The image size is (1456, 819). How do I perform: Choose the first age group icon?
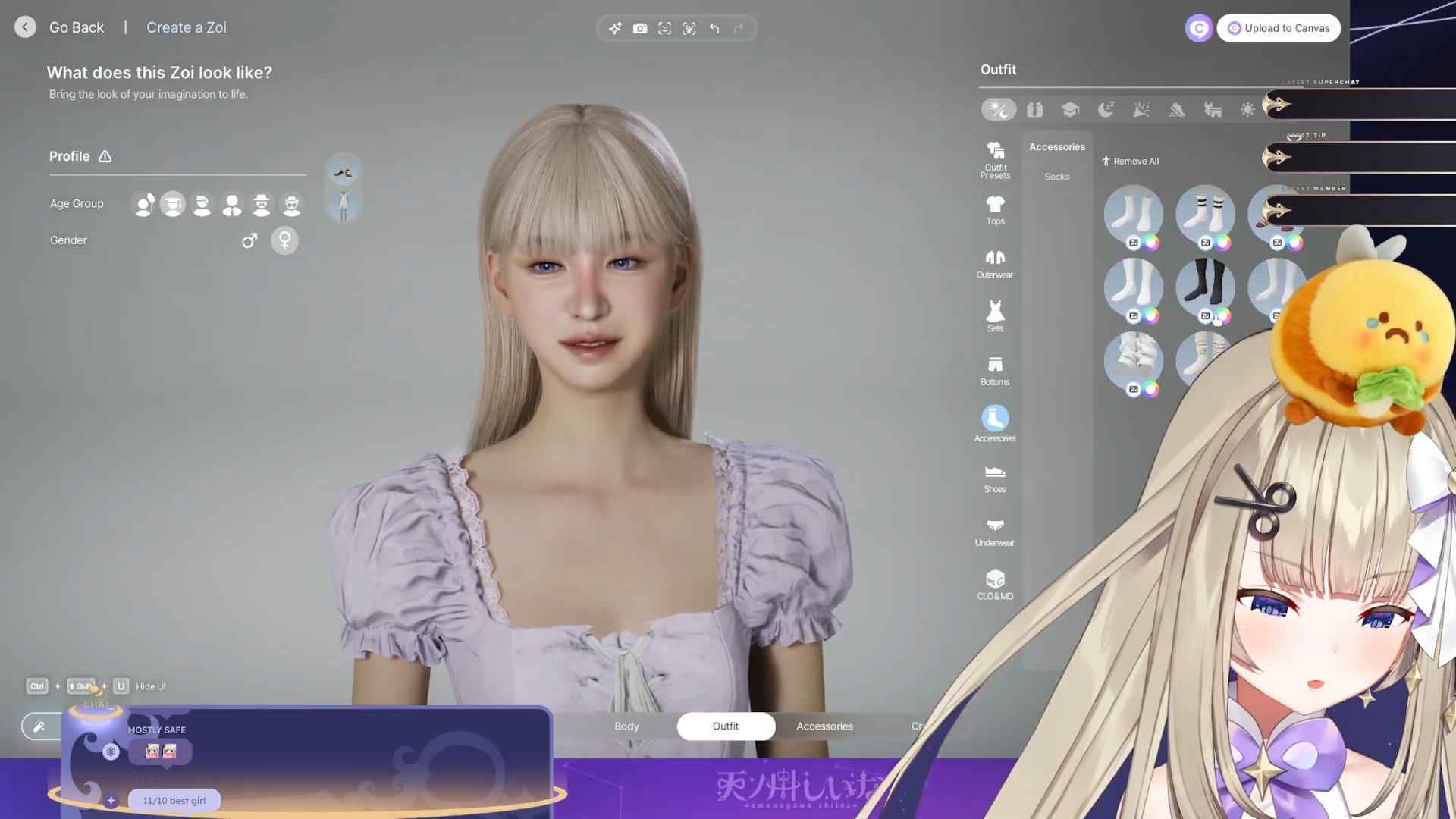[x=144, y=204]
